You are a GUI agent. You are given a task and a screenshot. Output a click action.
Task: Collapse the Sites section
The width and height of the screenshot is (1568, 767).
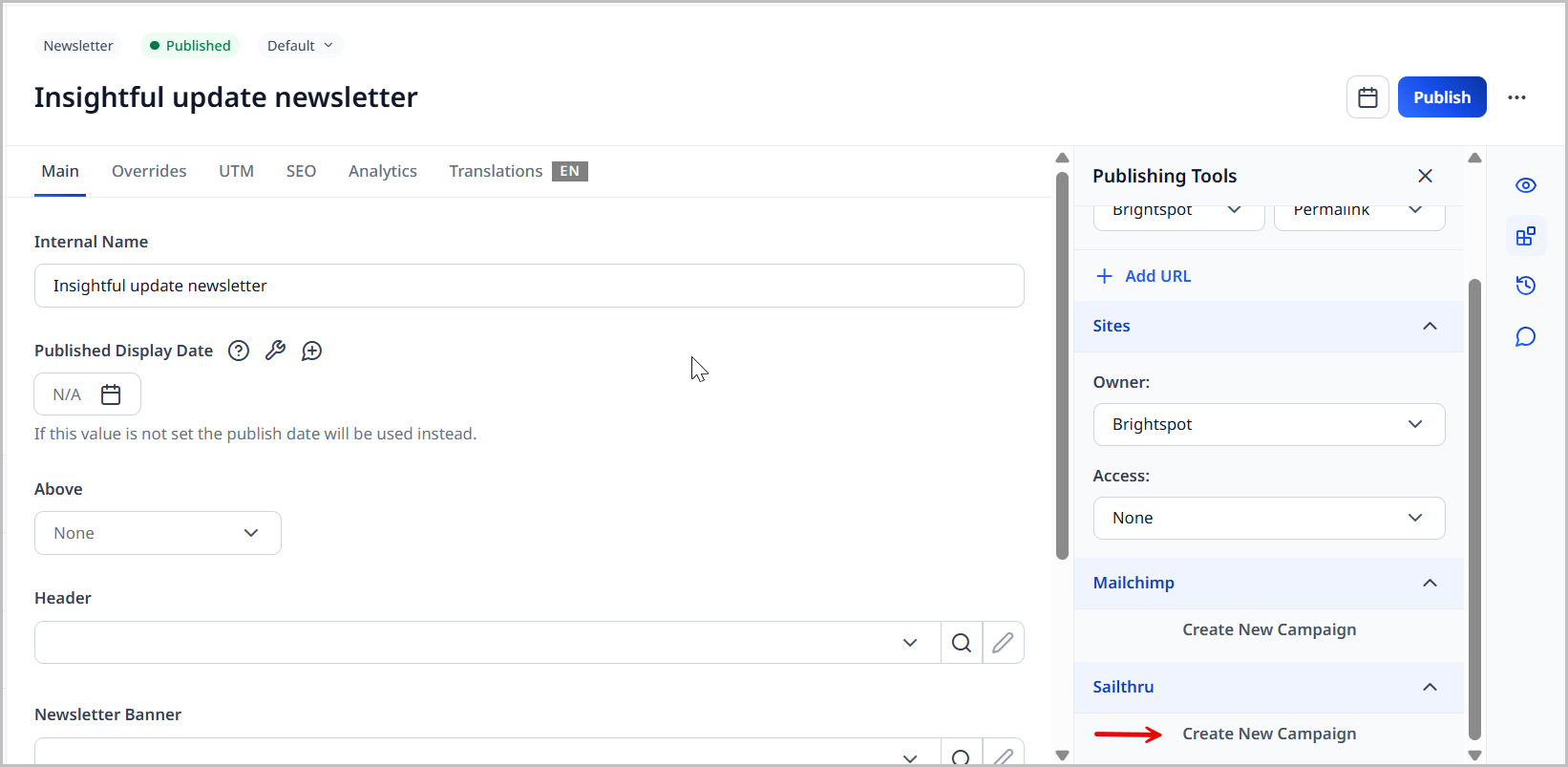(1429, 326)
